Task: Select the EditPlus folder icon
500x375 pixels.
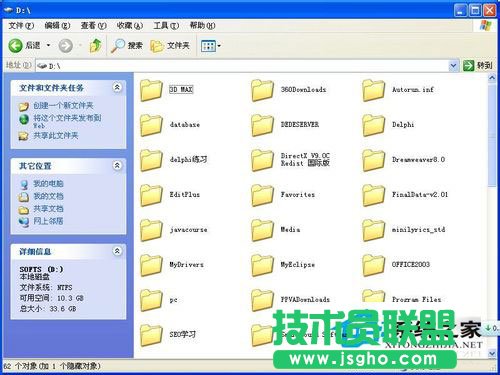Action: pyautogui.click(x=151, y=195)
